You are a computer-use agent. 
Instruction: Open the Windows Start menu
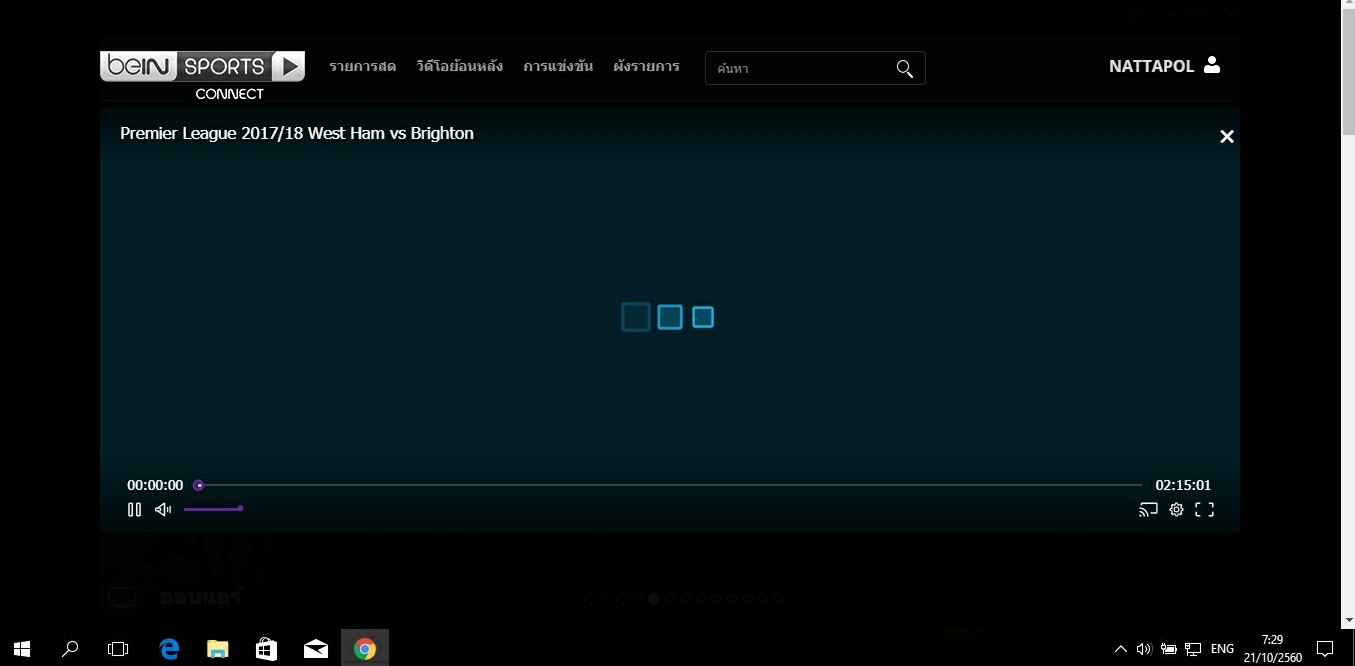[x=22, y=648]
